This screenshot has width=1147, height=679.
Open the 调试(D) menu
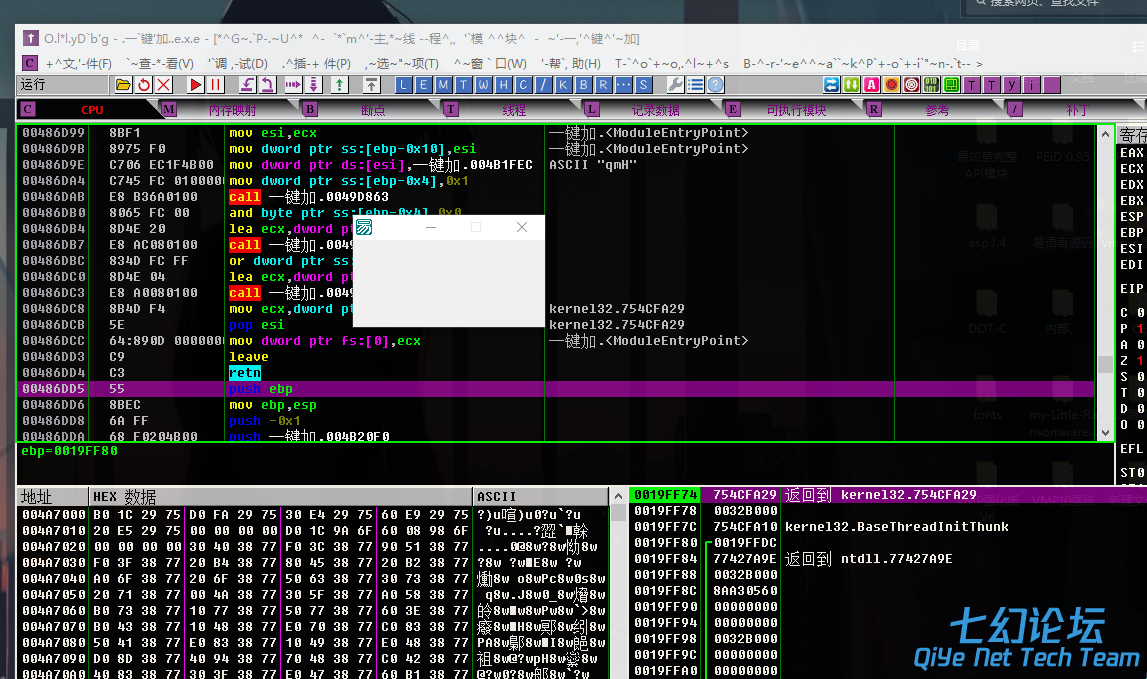238,64
